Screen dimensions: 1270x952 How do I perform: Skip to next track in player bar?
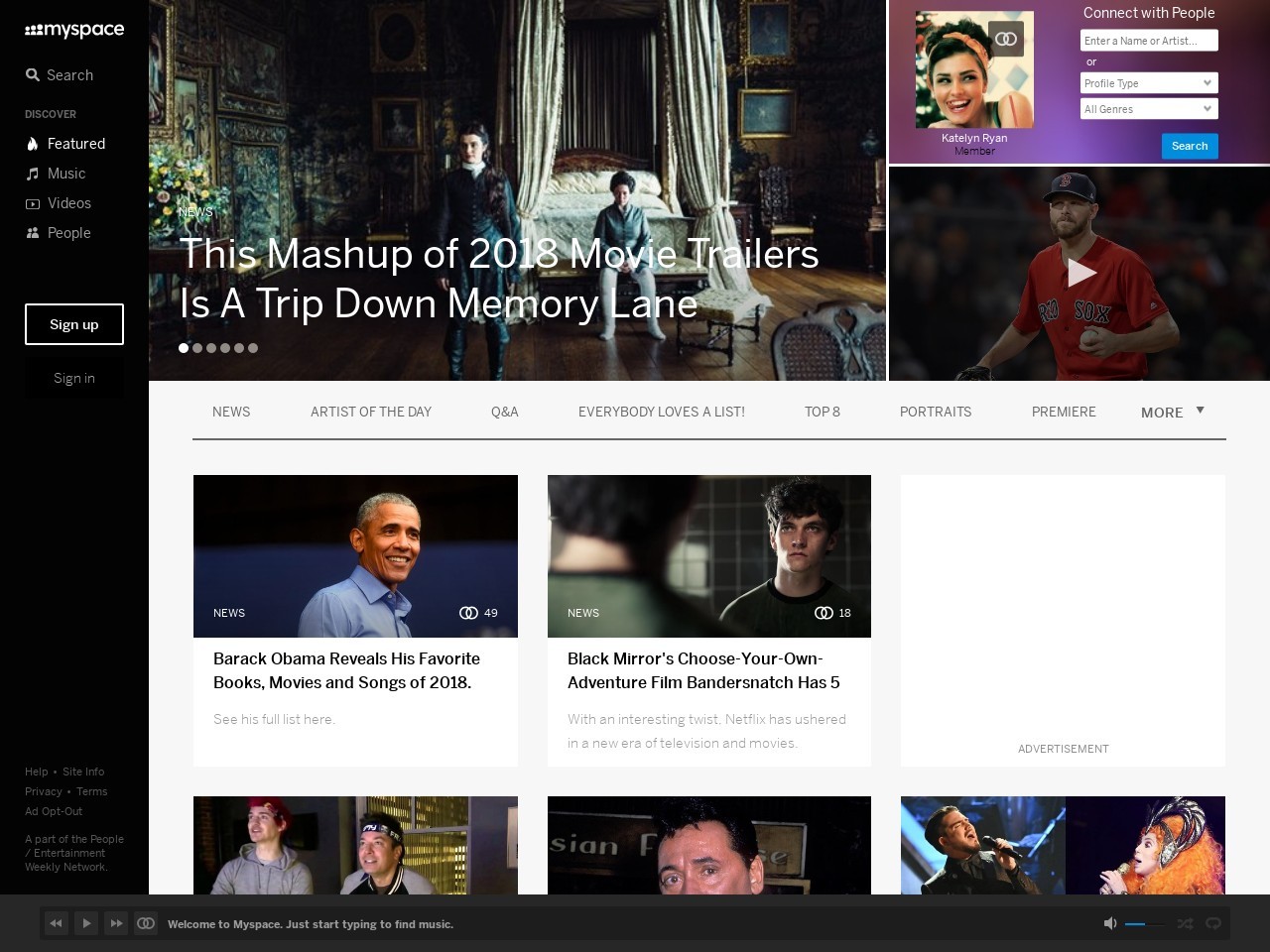click(116, 923)
